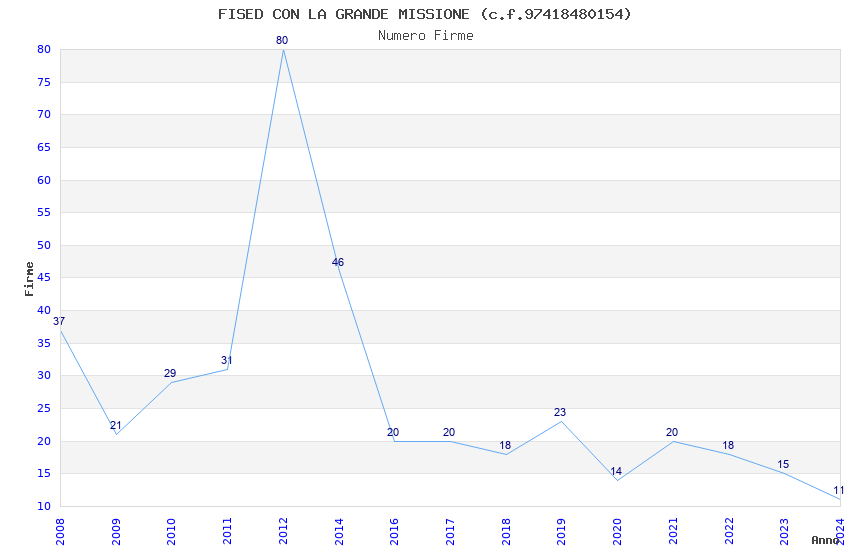
Task: Click the Anno x-axis label
Action: point(825,540)
